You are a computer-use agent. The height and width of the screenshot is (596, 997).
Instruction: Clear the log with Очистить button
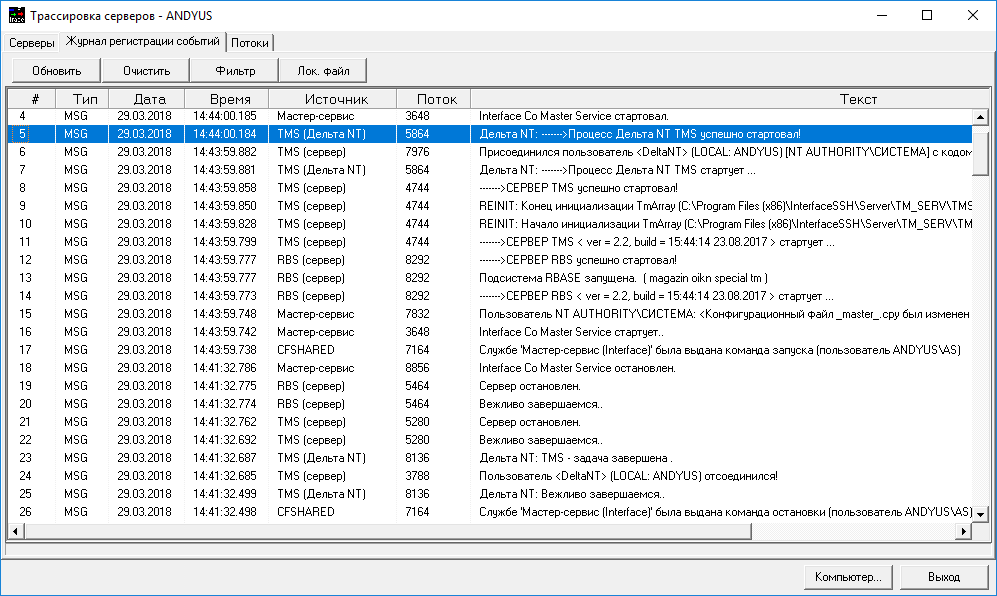[147, 71]
